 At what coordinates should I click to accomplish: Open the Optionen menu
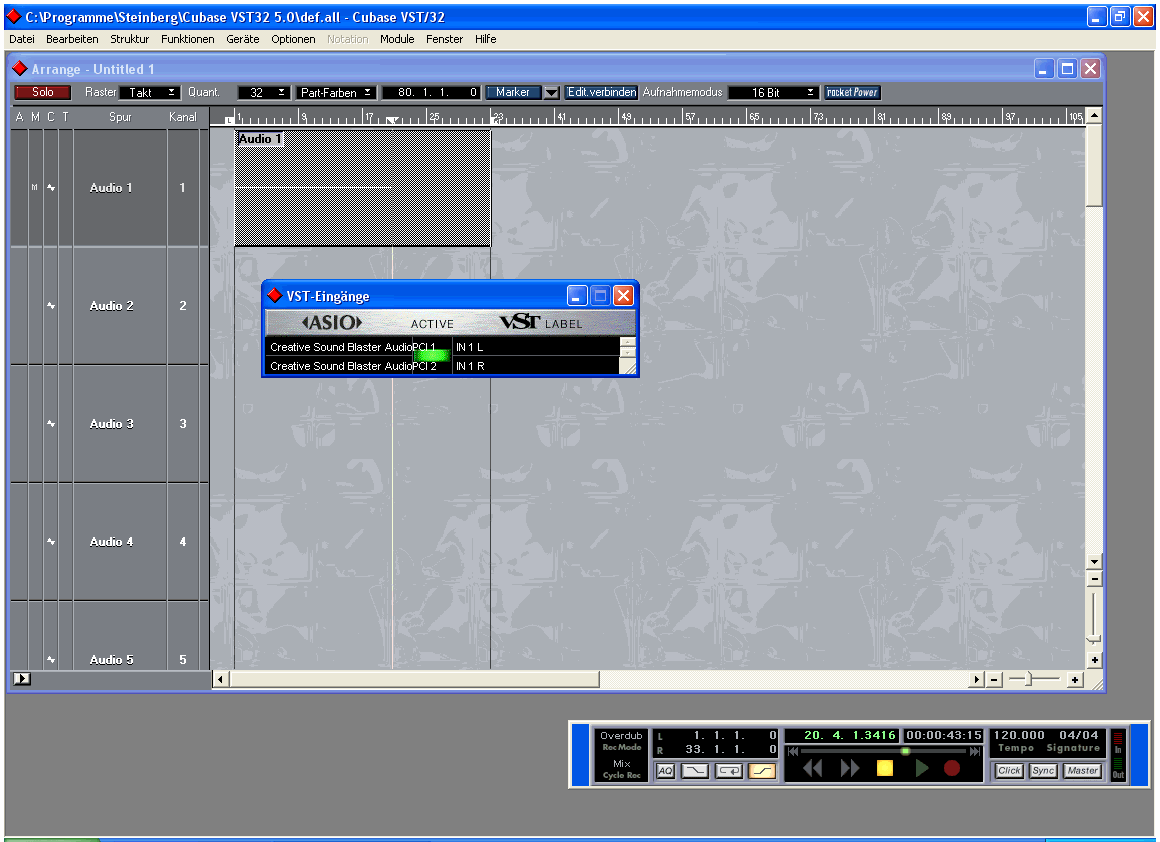click(293, 39)
